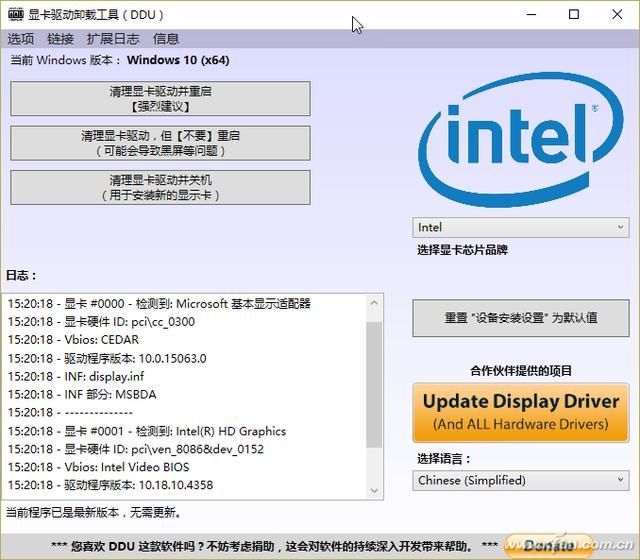Click the Intel logo image
The width and height of the screenshot is (640, 560).
tap(521, 140)
